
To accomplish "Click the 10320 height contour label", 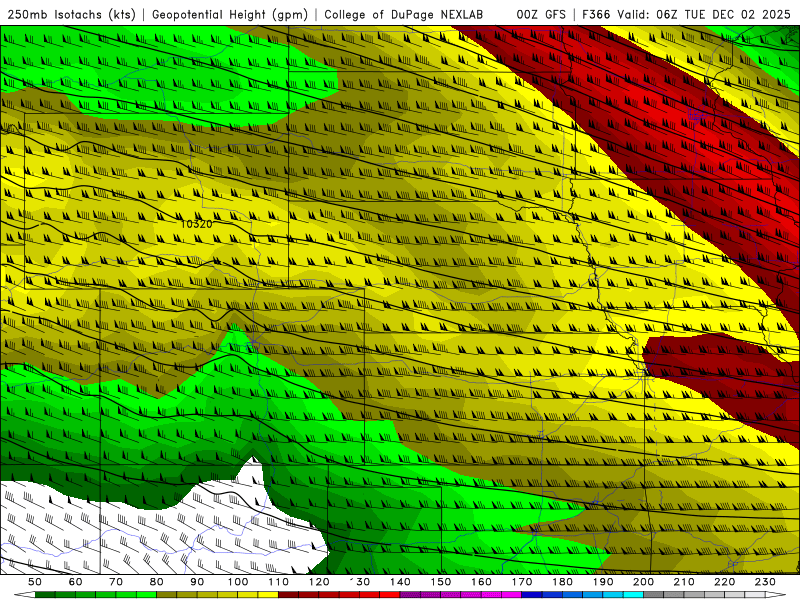I will (x=196, y=224).
